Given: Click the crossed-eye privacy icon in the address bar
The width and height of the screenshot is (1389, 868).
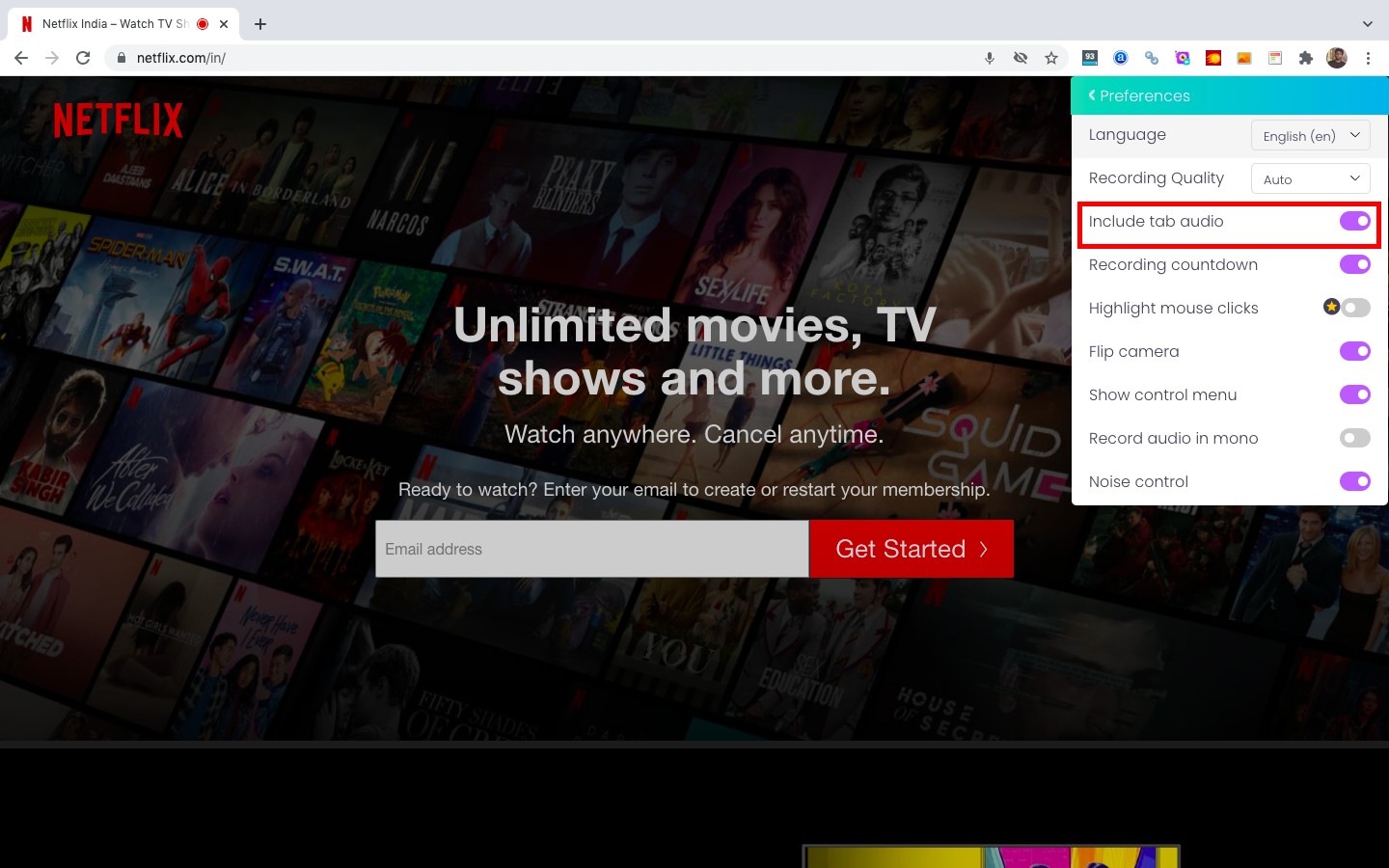Looking at the screenshot, I should (x=1021, y=58).
